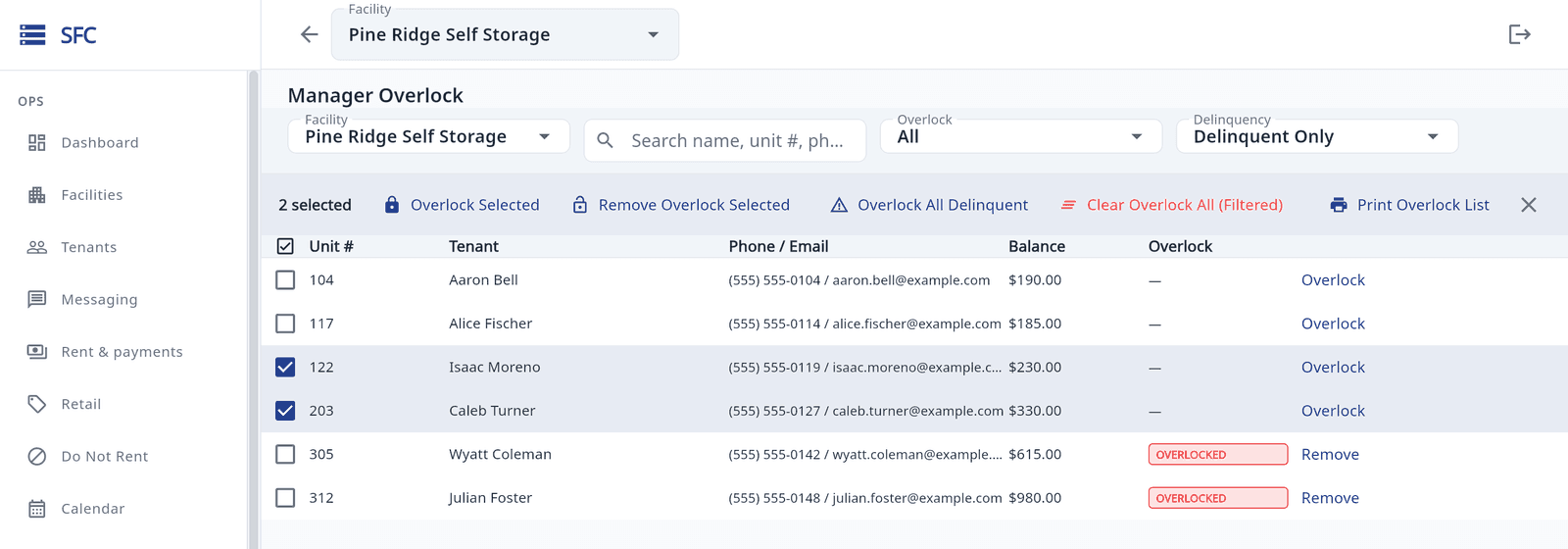The width and height of the screenshot is (1568, 549).
Task: Click Overlock link for Isaac Moreno
Action: pyautogui.click(x=1333, y=368)
